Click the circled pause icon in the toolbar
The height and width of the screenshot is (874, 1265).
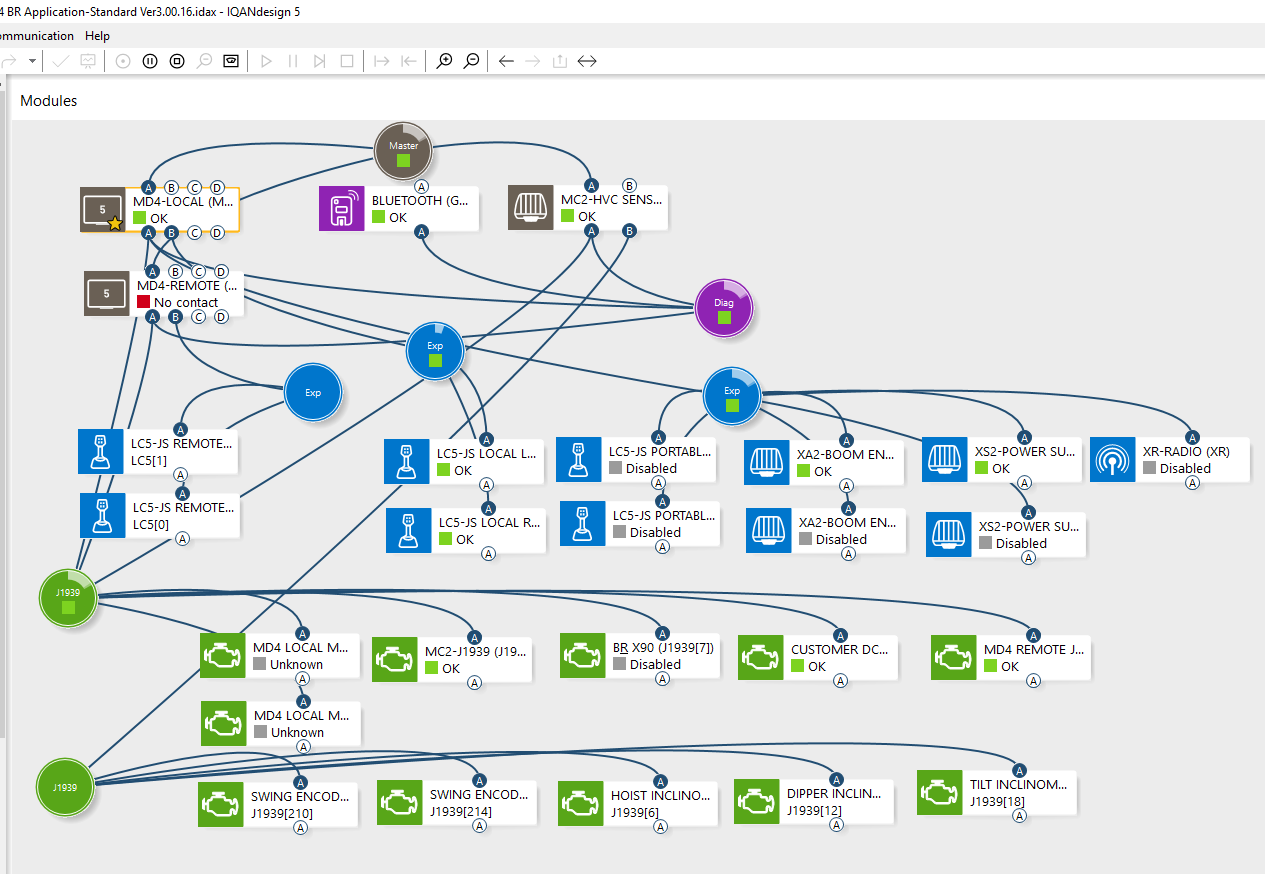coord(150,61)
